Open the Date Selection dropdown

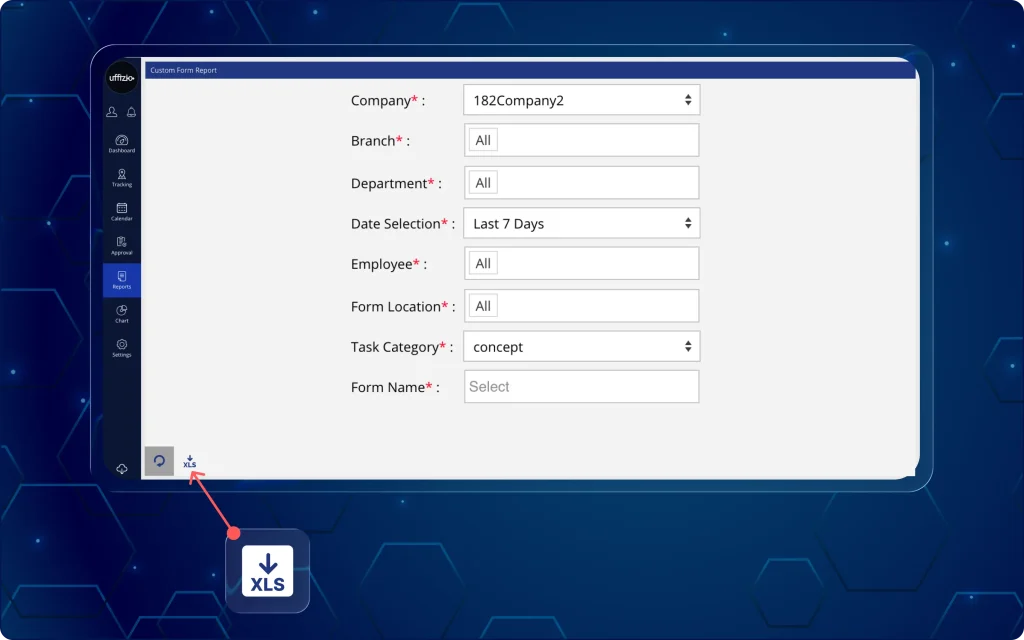[581, 223]
